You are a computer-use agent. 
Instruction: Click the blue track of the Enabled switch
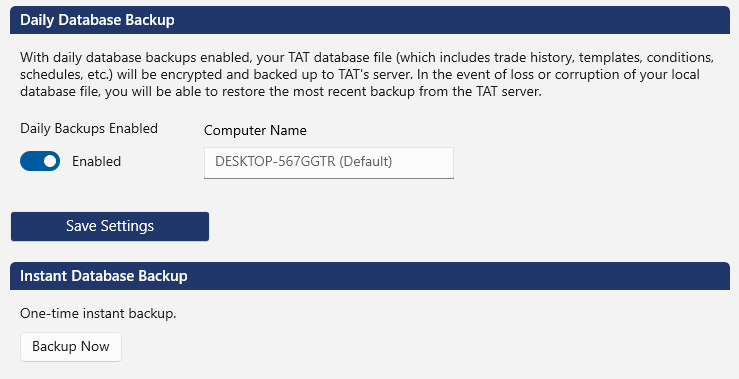(x=31, y=161)
